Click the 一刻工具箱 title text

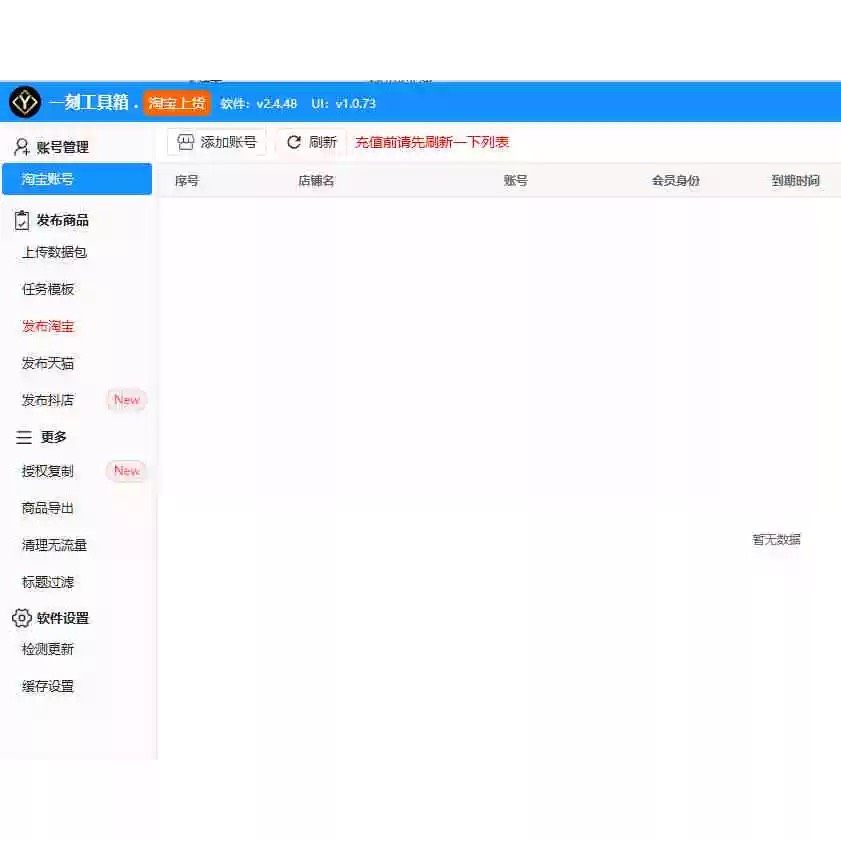(89, 102)
